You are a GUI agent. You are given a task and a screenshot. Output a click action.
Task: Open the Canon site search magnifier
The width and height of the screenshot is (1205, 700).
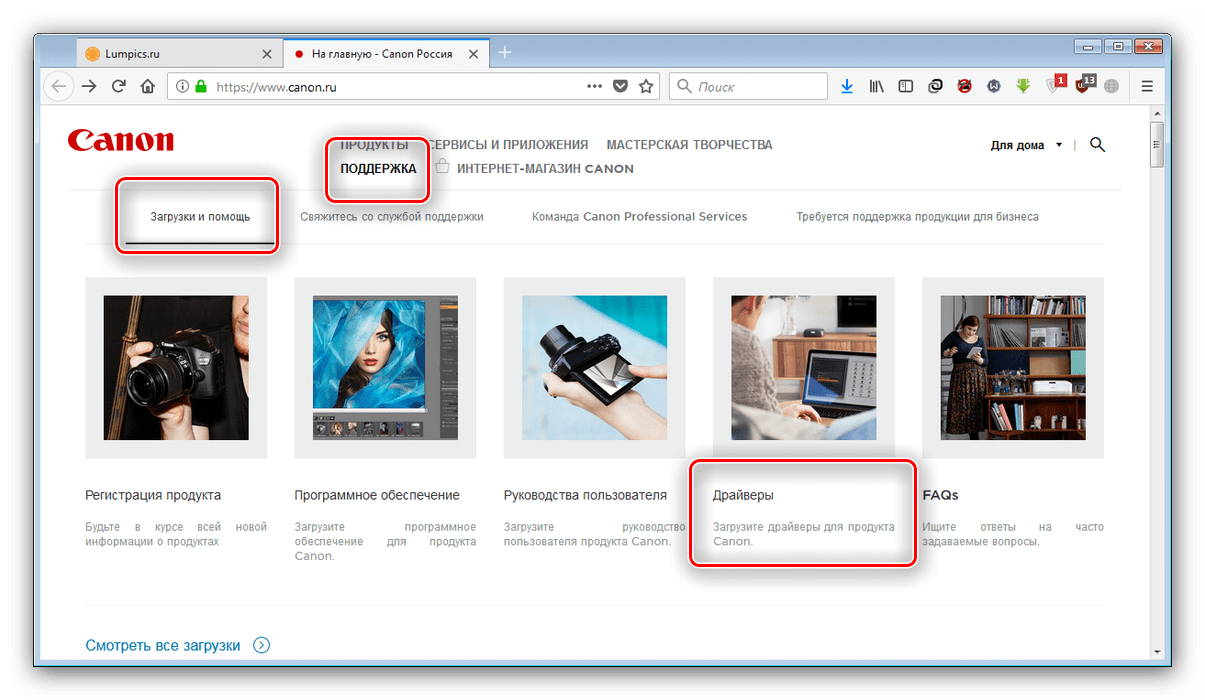(x=1097, y=145)
